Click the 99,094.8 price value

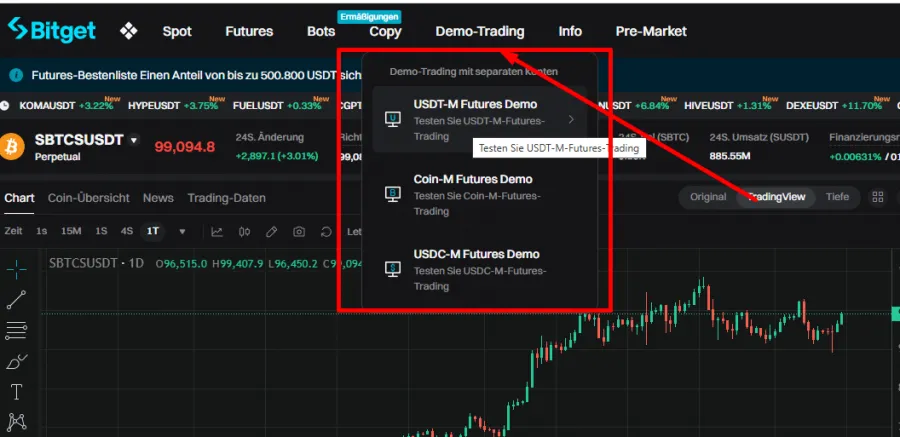185,147
